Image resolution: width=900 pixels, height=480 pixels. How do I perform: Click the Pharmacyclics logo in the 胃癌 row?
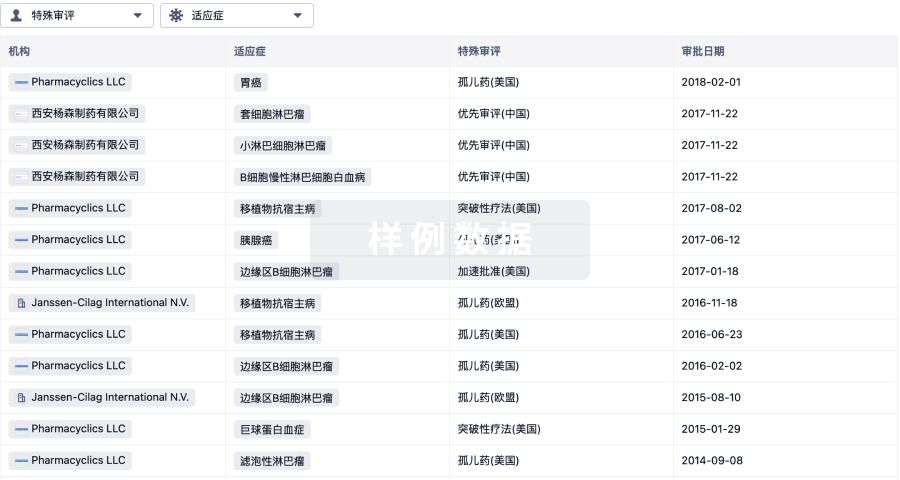(21, 82)
